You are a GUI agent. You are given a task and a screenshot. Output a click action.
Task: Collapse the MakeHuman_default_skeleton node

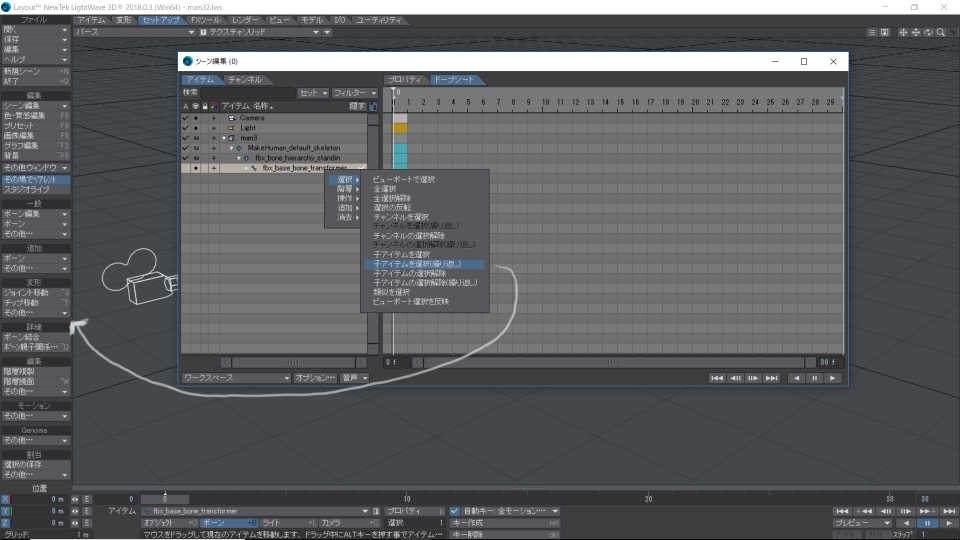pyautogui.click(x=231, y=148)
